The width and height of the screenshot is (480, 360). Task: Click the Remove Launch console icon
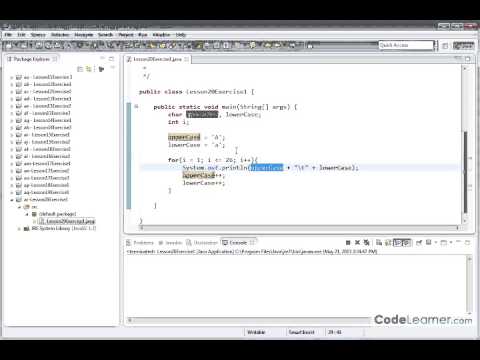[x=357, y=243]
